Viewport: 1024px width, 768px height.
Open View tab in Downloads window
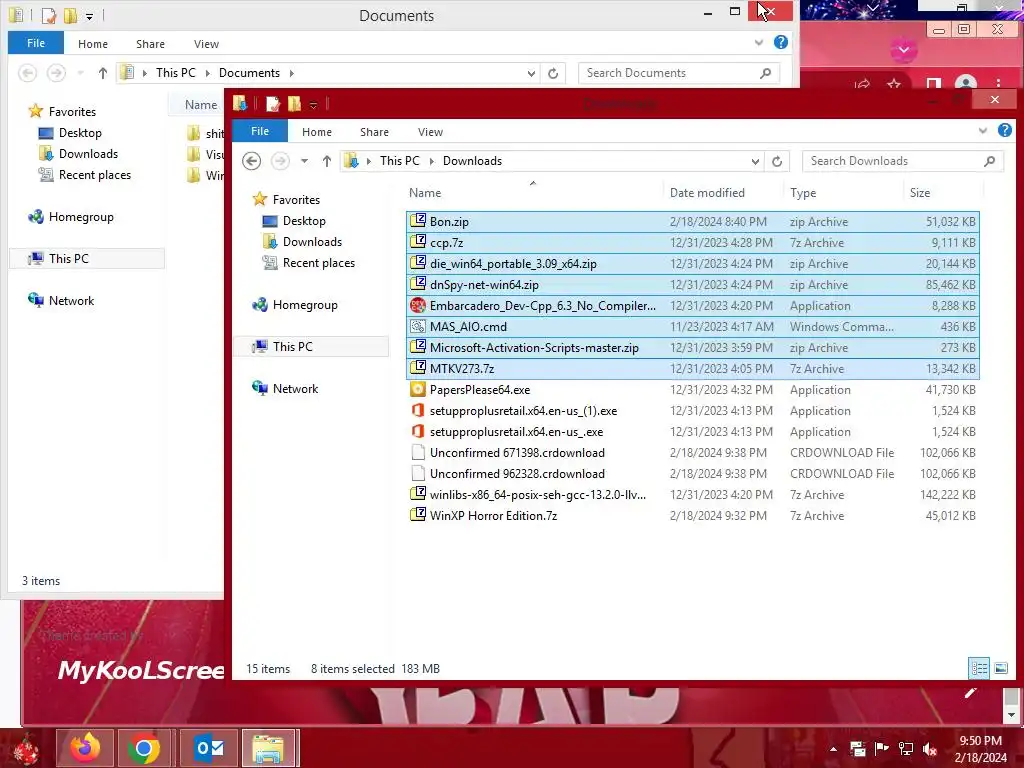430,132
